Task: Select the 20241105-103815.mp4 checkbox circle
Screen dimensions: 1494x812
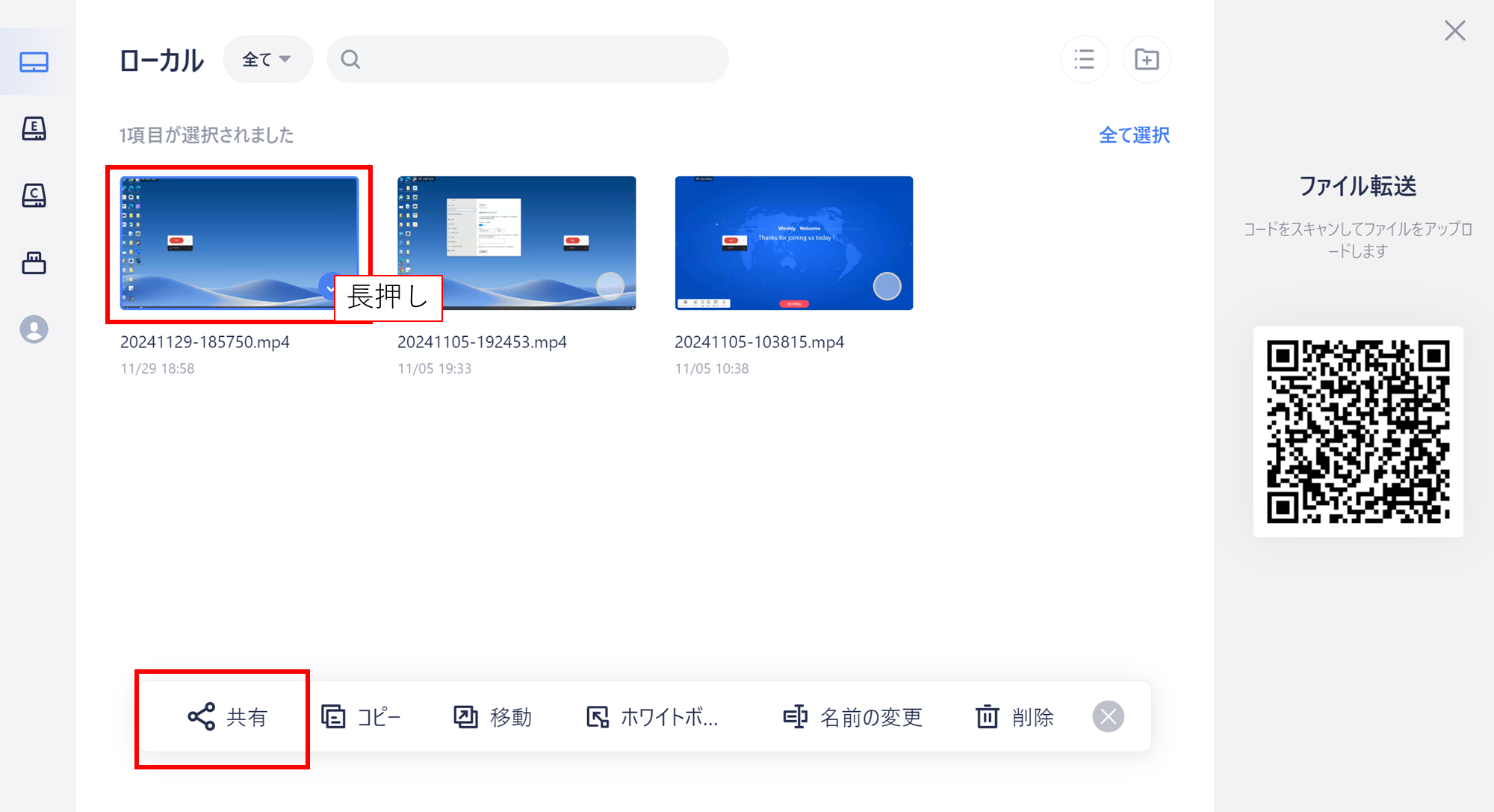Action: click(x=887, y=286)
